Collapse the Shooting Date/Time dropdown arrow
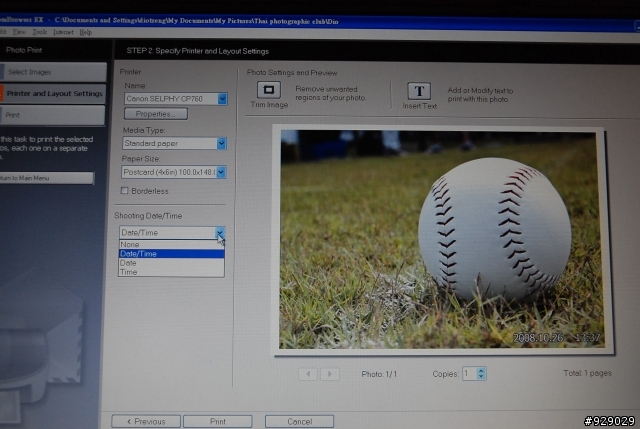Viewport: 640px width, 429px height. 220,233
